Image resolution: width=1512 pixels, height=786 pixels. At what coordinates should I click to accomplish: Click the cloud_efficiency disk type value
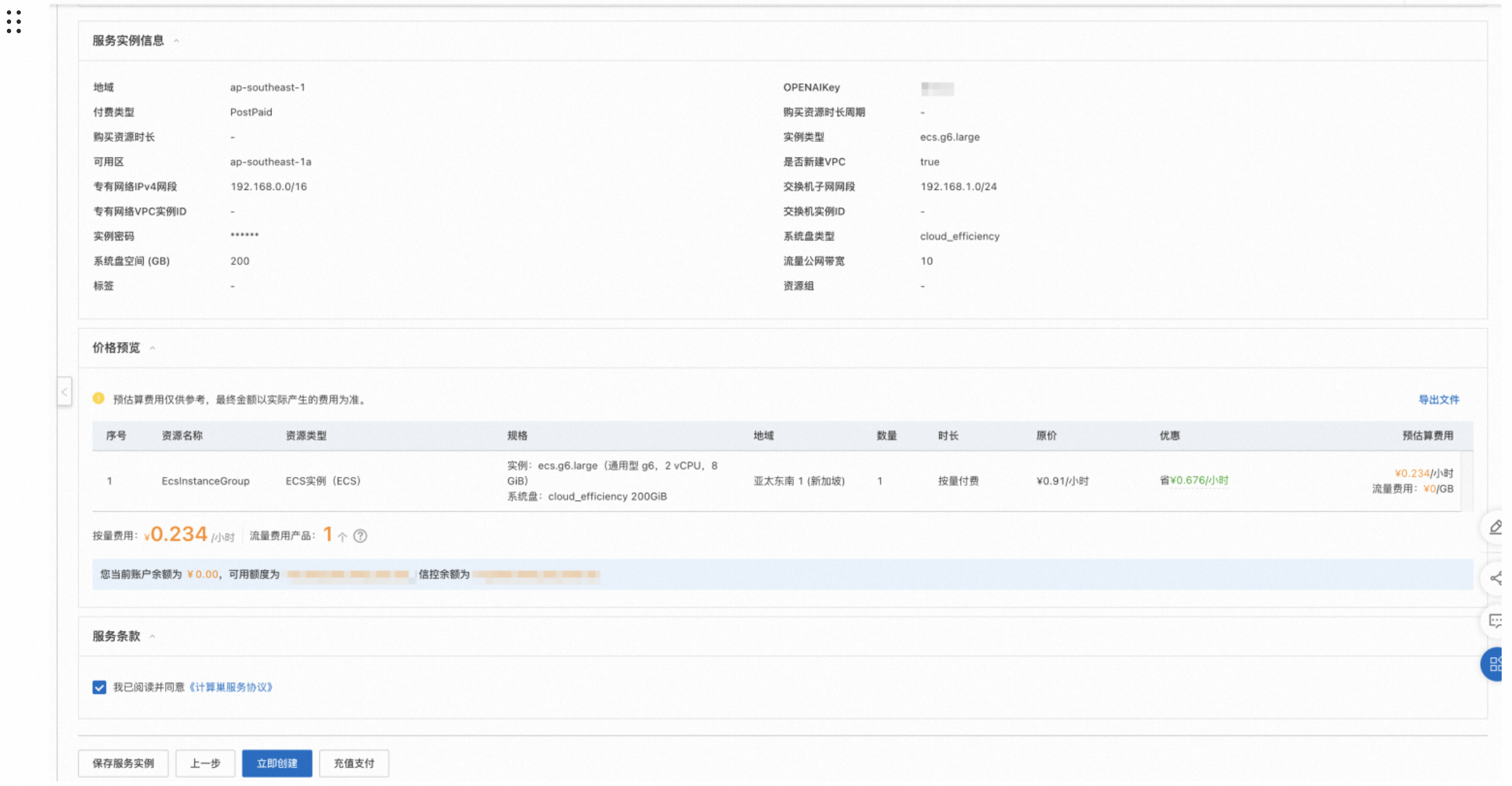pos(960,236)
